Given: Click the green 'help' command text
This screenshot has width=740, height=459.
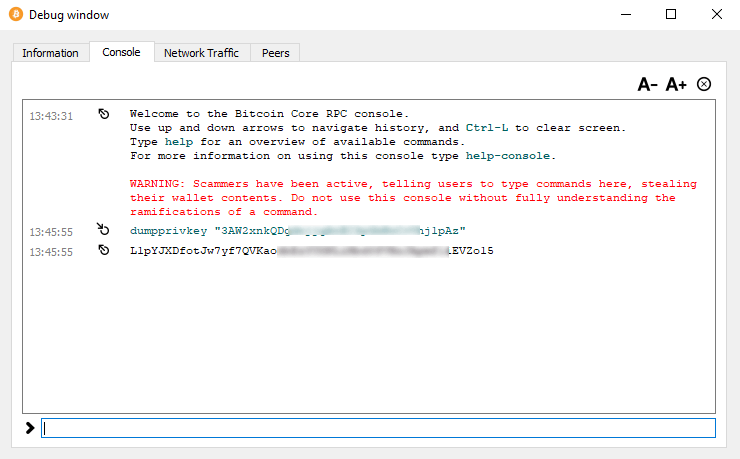Looking at the screenshot, I should [x=177, y=142].
